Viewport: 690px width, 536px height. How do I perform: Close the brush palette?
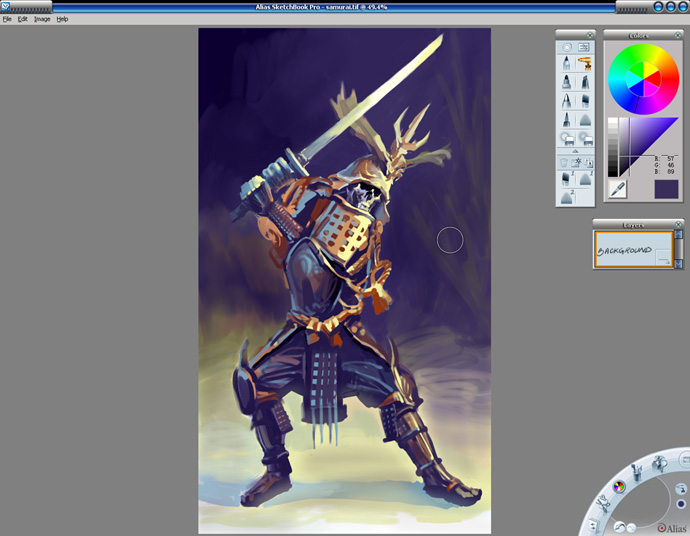pyautogui.click(x=590, y=35)
